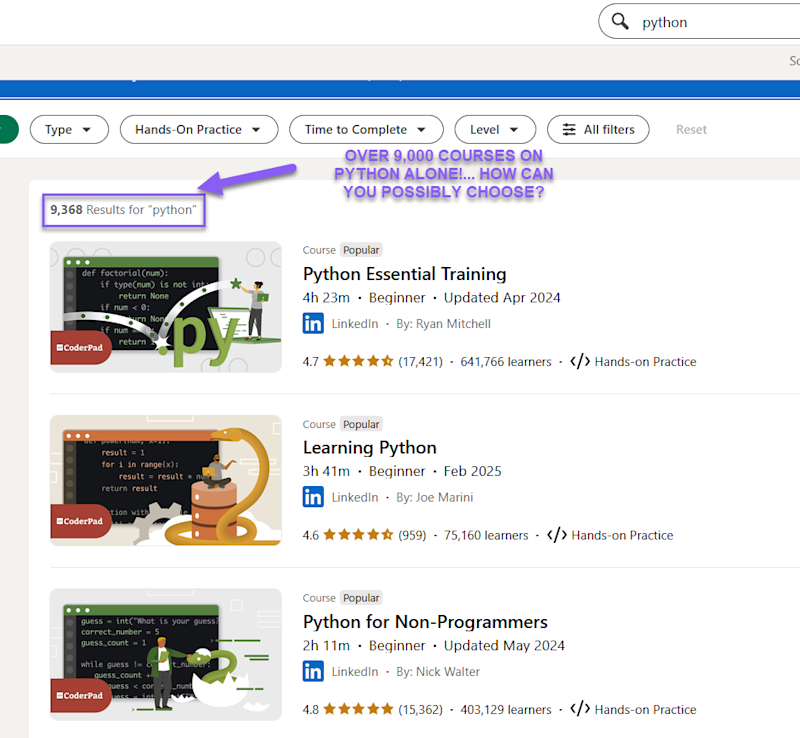Click author text By: Joe Marini
Image resolution: width=800 pixels, height=738 pixels.
point(435,497)
